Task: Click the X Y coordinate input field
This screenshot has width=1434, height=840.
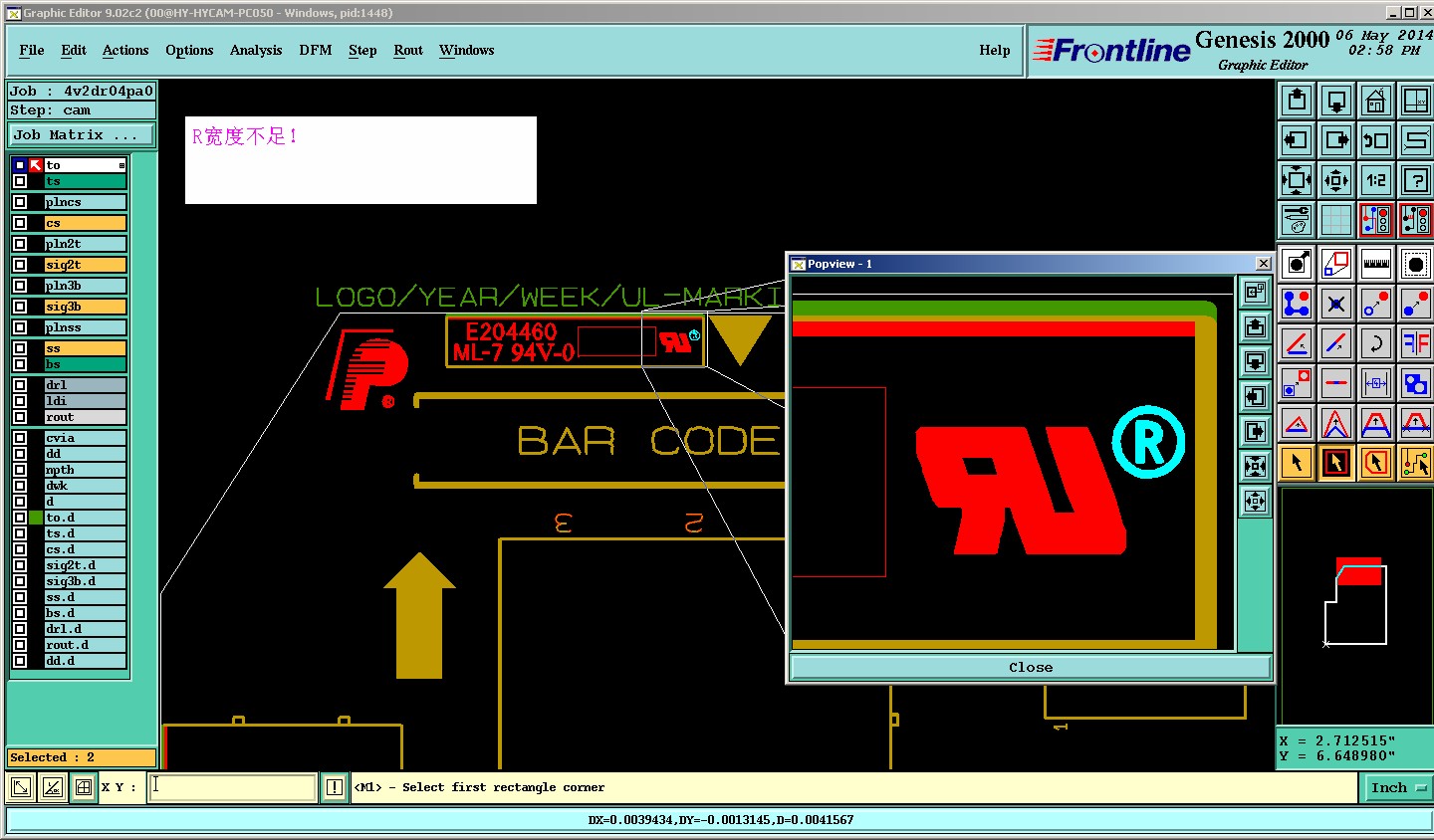Action: tap(233, 787)
